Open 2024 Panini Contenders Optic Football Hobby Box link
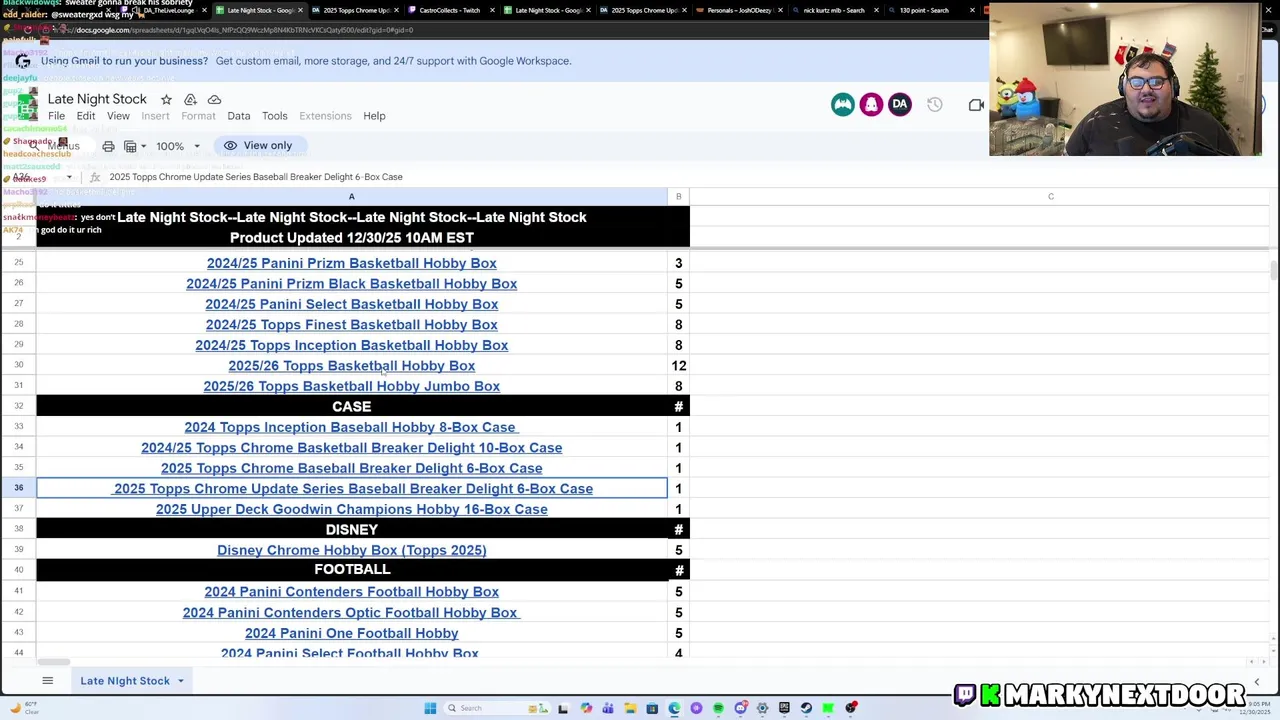 click(350, 613)
